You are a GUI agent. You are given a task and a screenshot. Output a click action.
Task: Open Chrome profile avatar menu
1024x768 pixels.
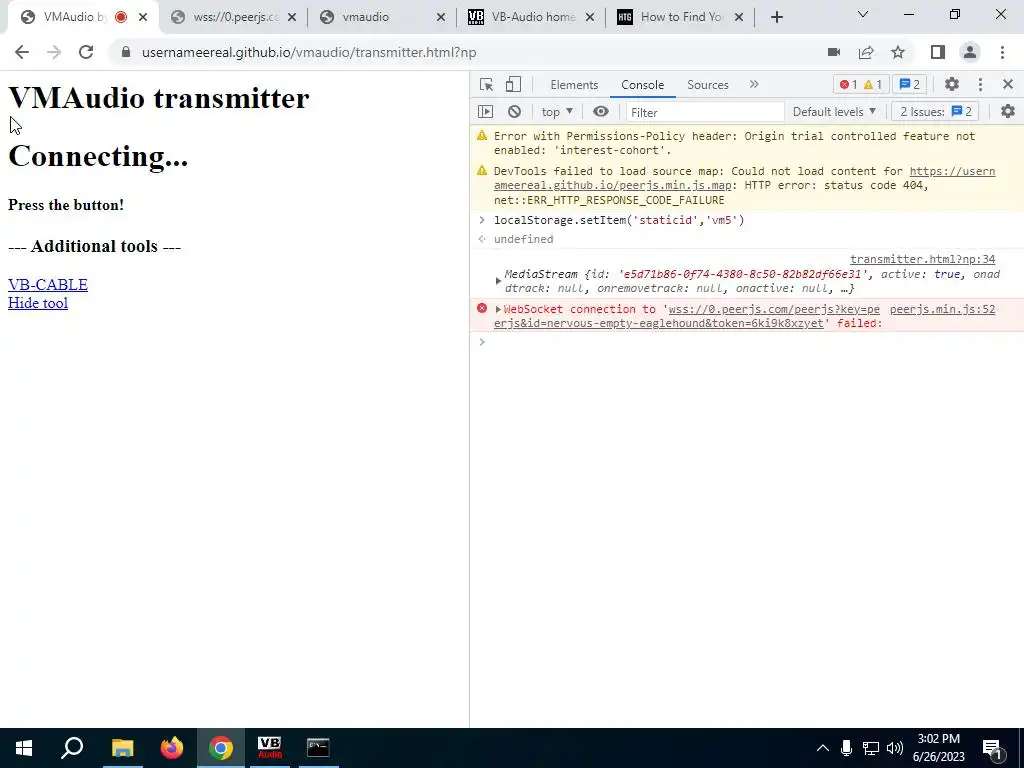point(970,52)
